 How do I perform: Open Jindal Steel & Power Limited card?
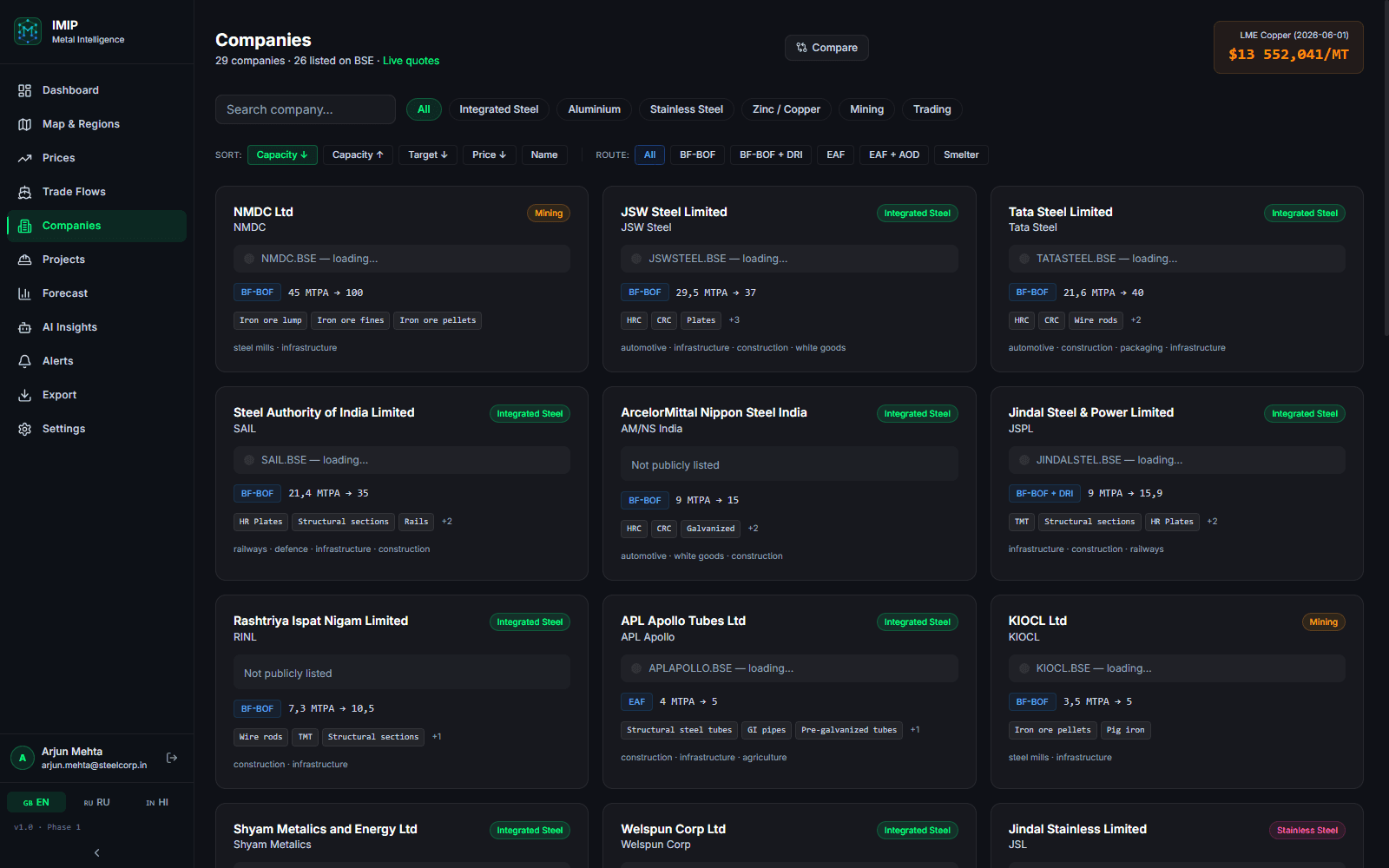click(x=1177, y=483)
